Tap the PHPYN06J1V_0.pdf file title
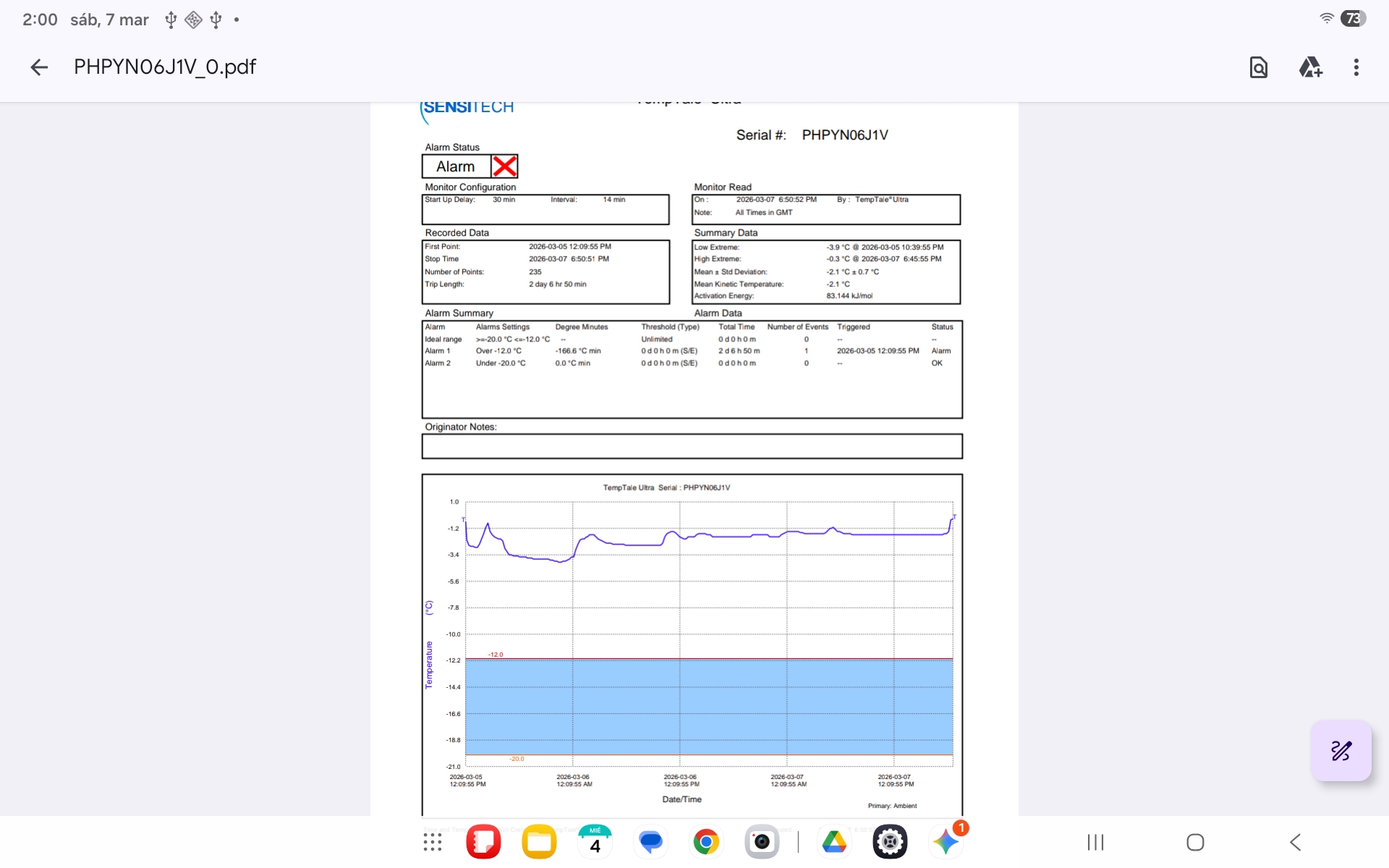 click(165, 67)
